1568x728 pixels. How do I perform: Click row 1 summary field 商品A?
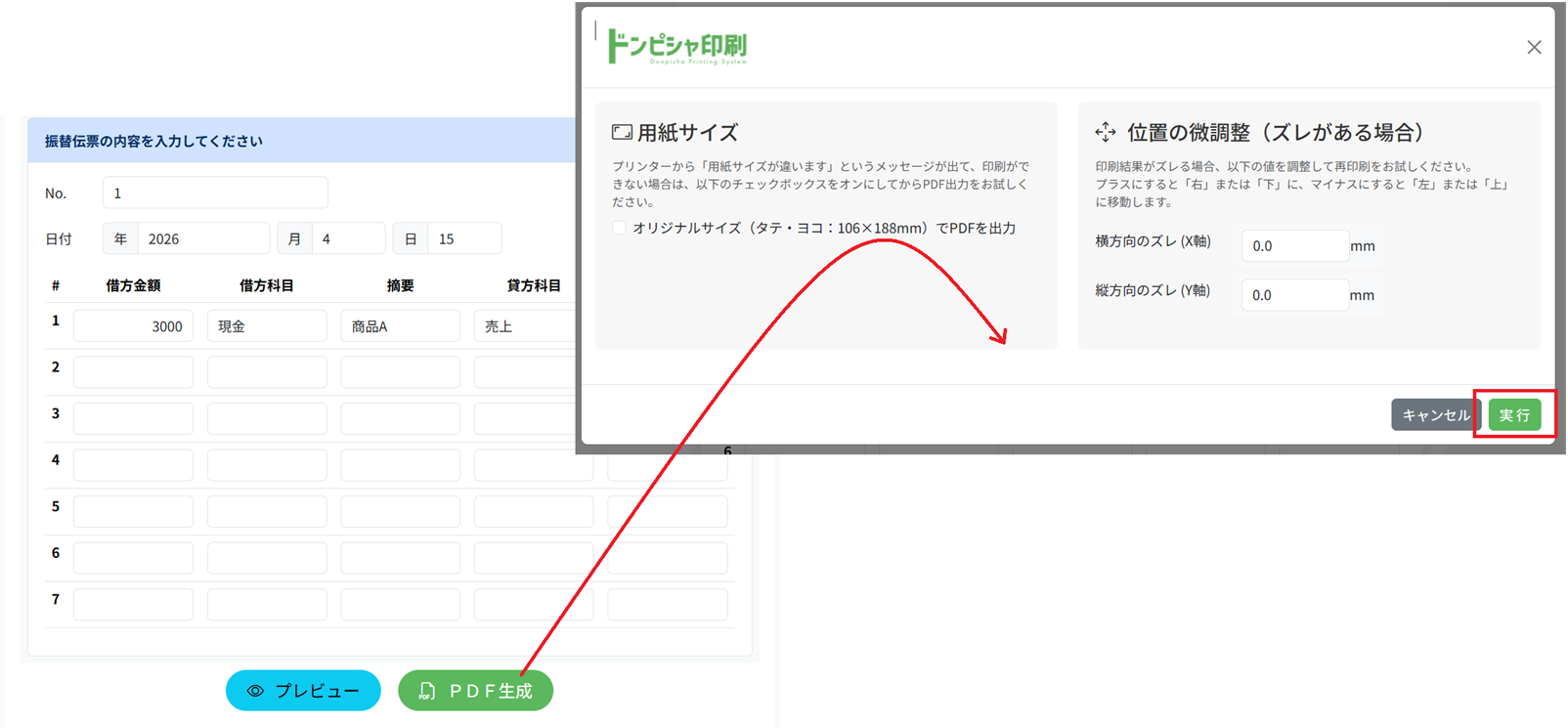pos(400,326)
